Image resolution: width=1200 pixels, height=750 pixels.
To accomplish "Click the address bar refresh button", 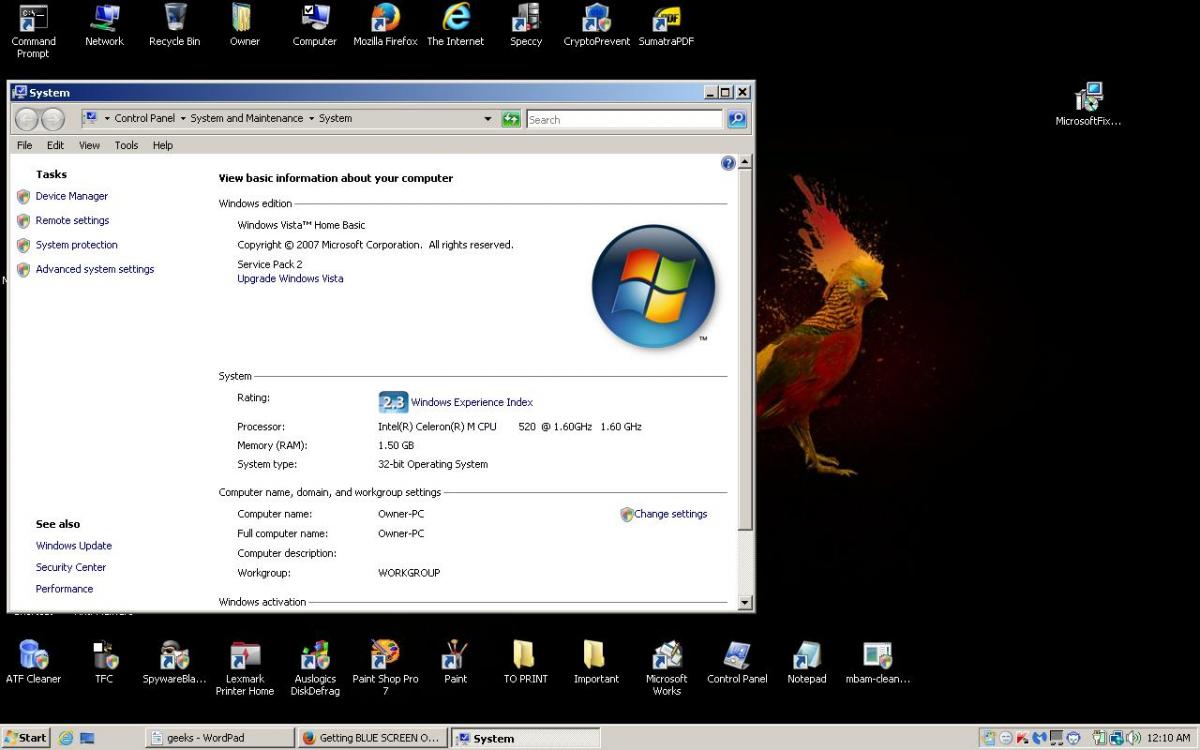I will click(x=511, y=119).
